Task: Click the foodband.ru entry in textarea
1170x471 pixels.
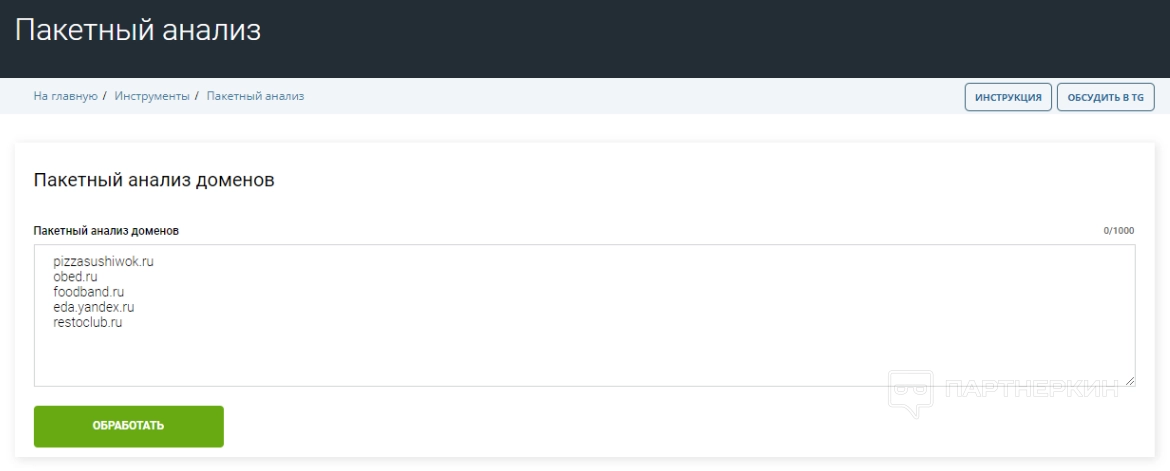Action: [x=88, y=292]
